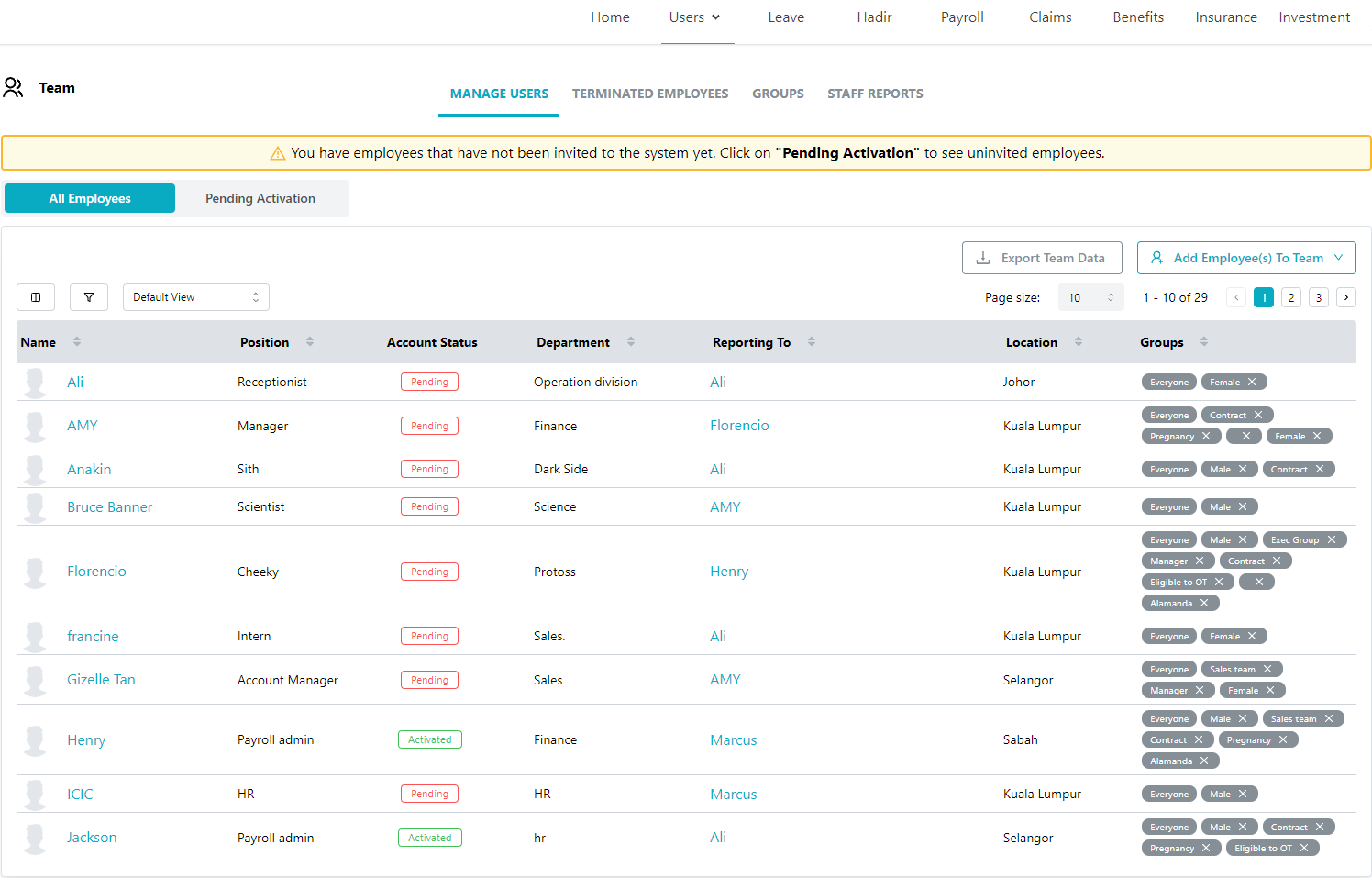The height and width of the screenshot is (878, 1372).
Task: Remove Pregnancy tag from AMY's row
Action: 1206,436
